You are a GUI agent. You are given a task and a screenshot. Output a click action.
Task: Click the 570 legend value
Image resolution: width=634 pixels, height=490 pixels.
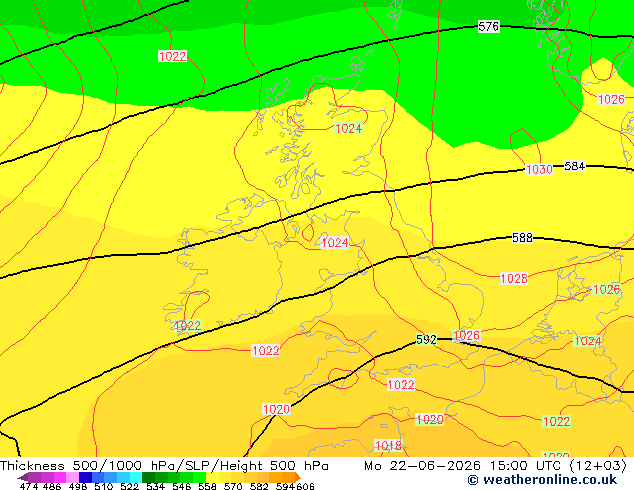(233, 486)
